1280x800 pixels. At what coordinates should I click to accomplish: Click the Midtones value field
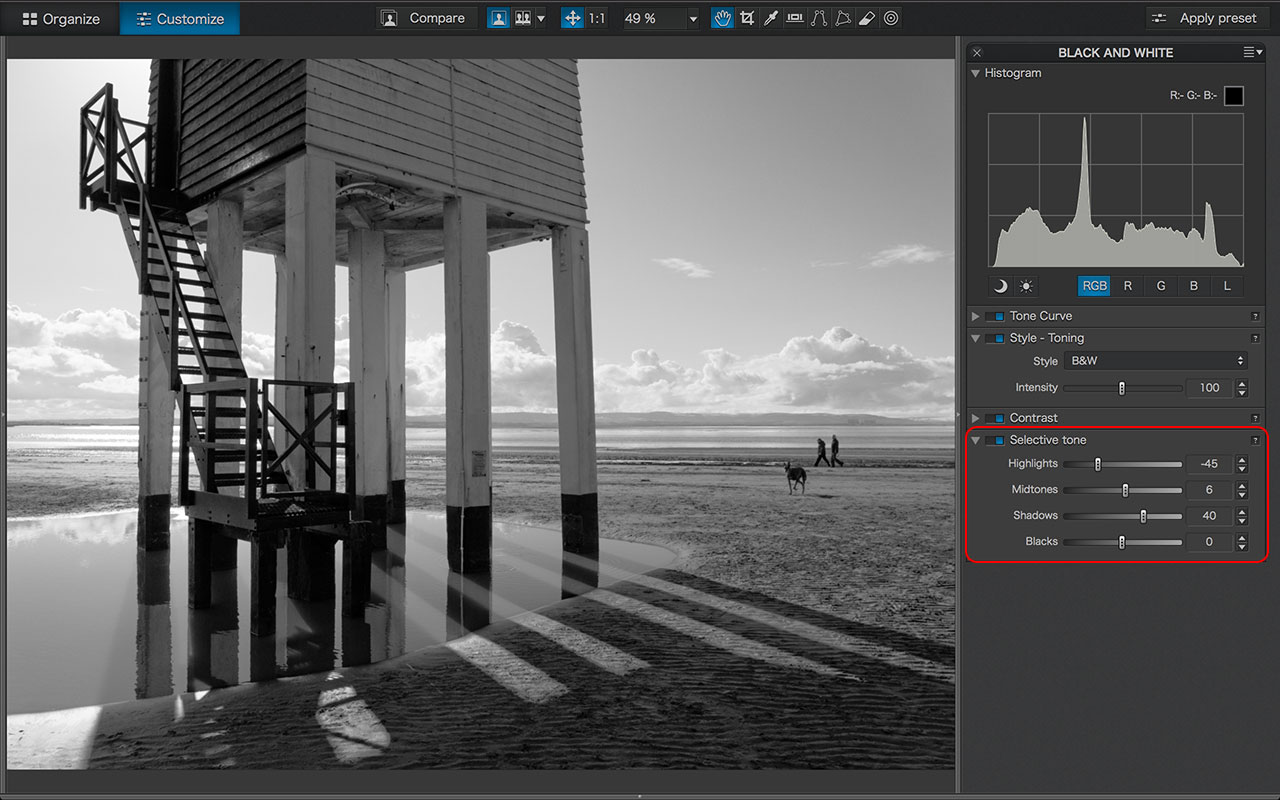click(x=1209, y=490)
